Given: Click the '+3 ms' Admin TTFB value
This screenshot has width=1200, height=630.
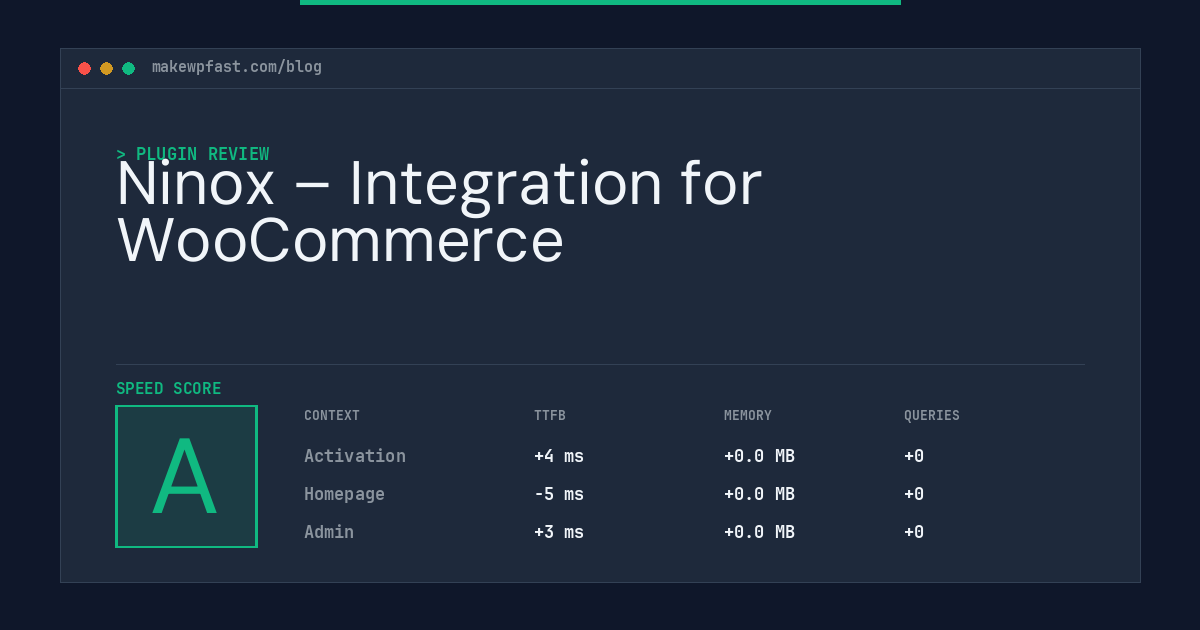Looking at the screenshot, I should [x=559, y=532].
